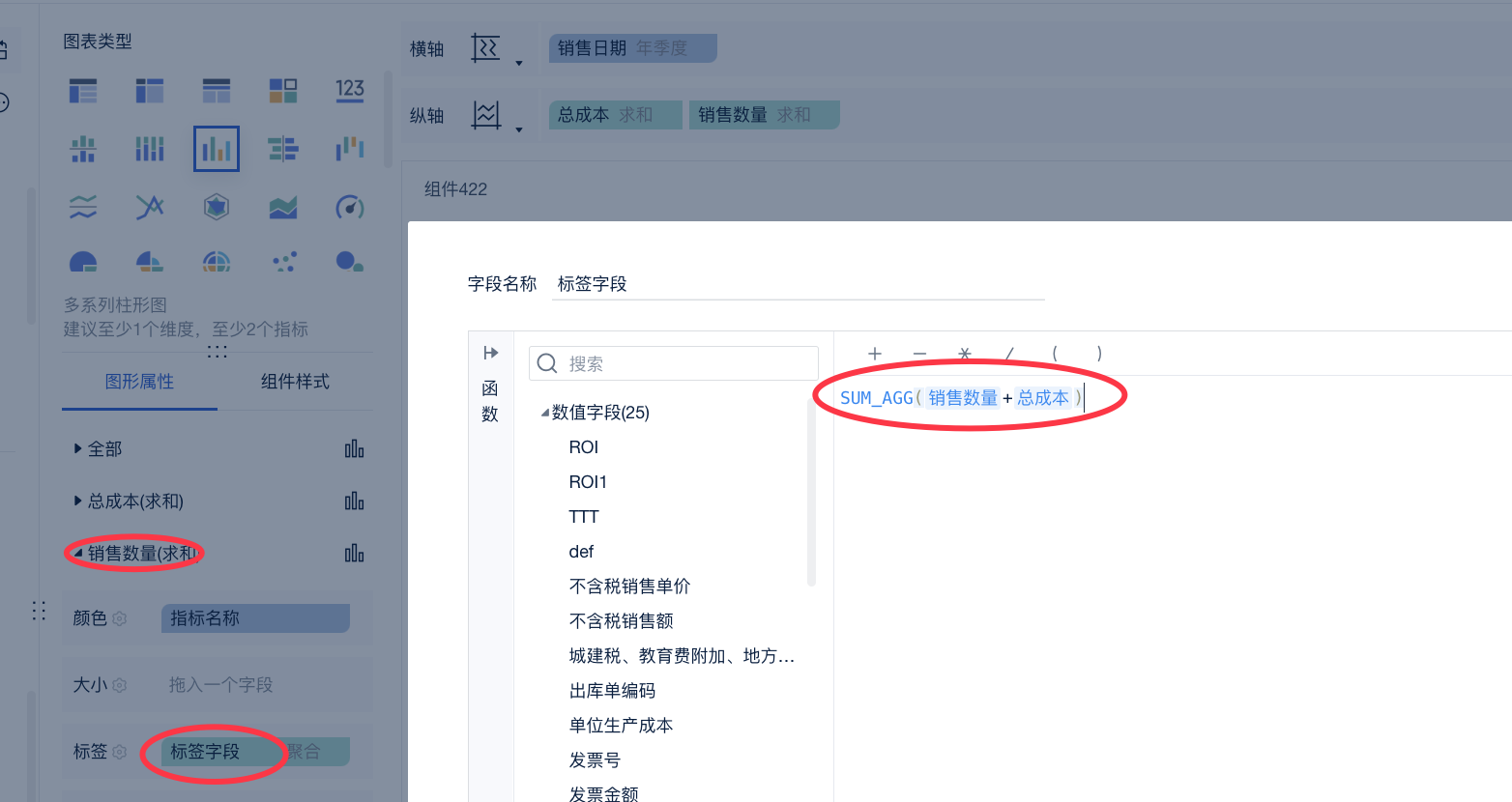Select the multi-layer pie chart type
Screen dimensions: 1512x802
(x=217, y=262)
